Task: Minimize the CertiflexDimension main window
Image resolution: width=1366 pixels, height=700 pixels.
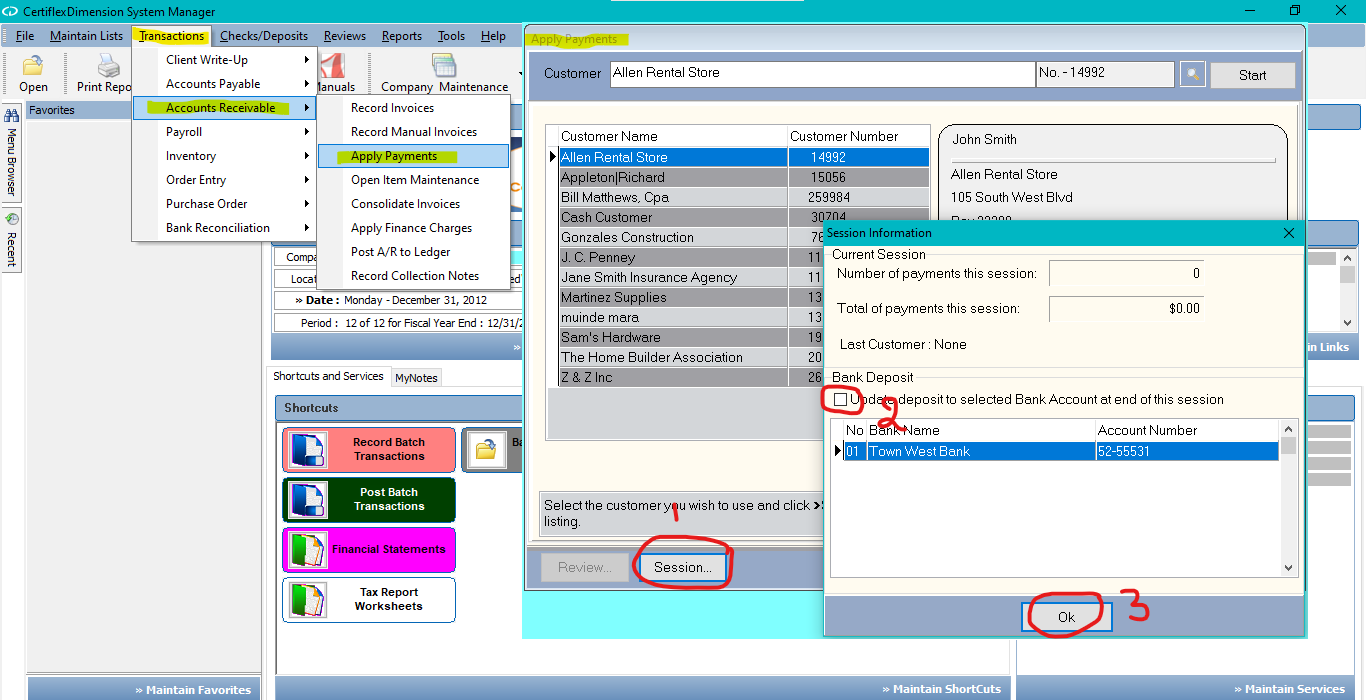Action: 1249,11
